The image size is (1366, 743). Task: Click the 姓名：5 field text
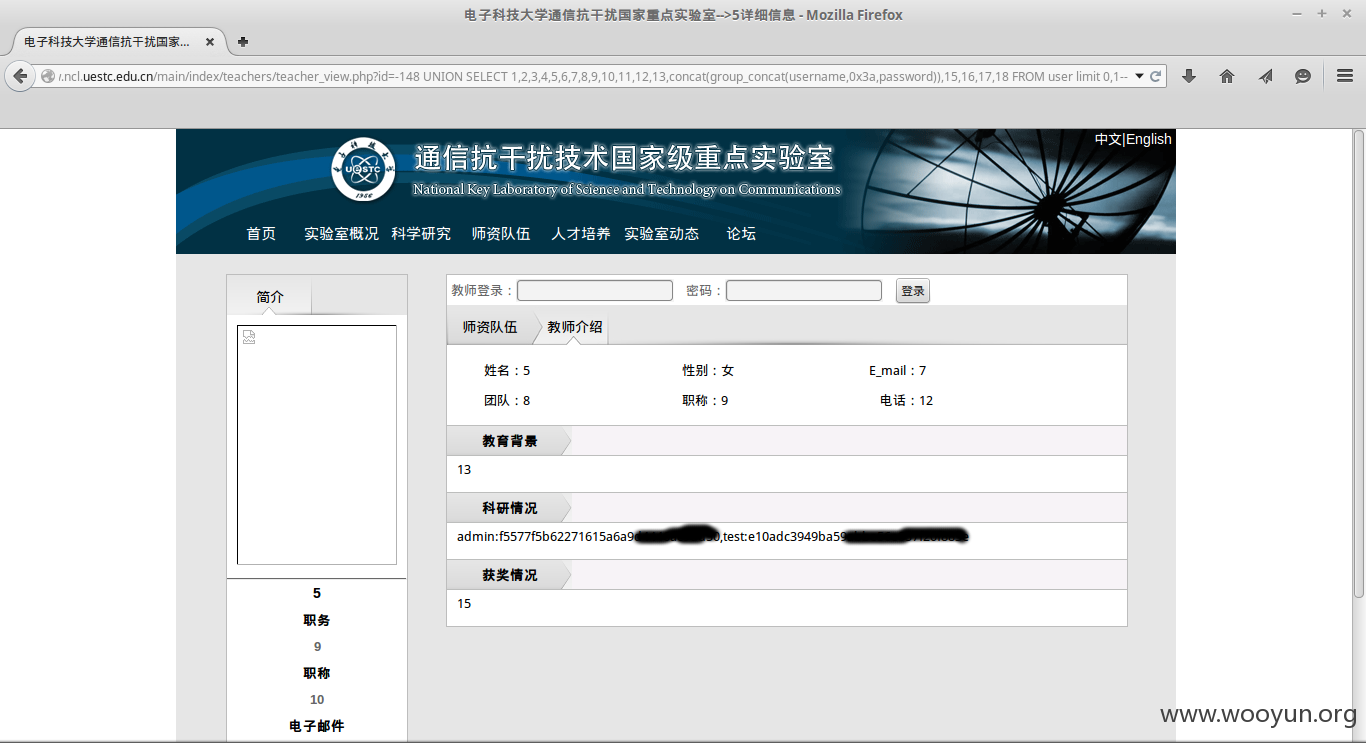coord(507,371)
